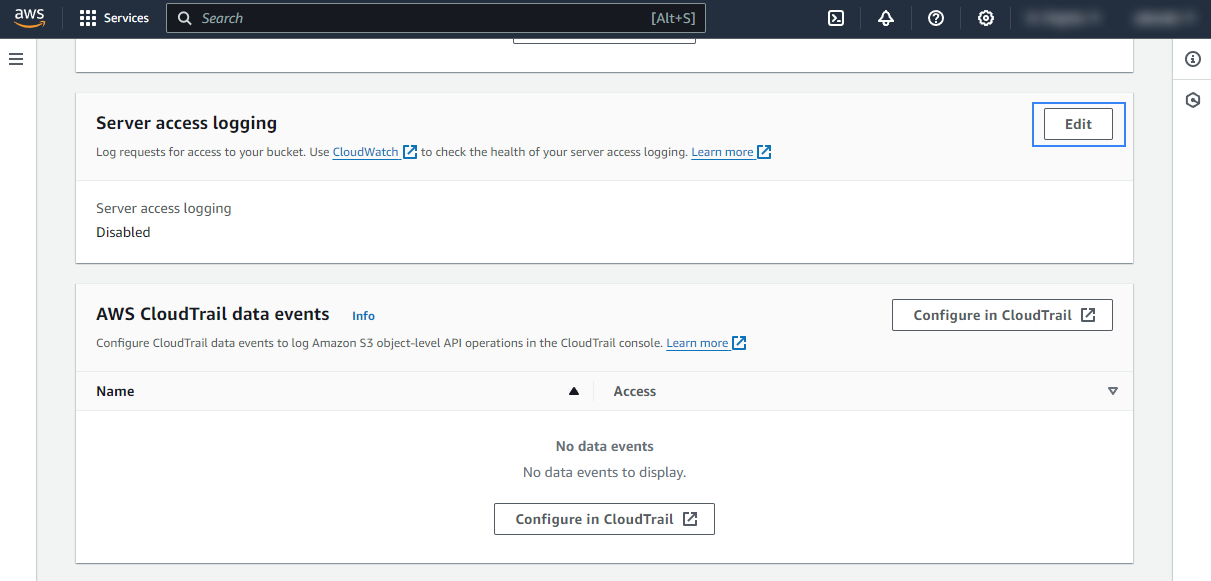Viewport: 1211px width, 581px height.
Task: Sort the Access column using its triangle
Action: pyautogui.click(x=1112, y=391)
